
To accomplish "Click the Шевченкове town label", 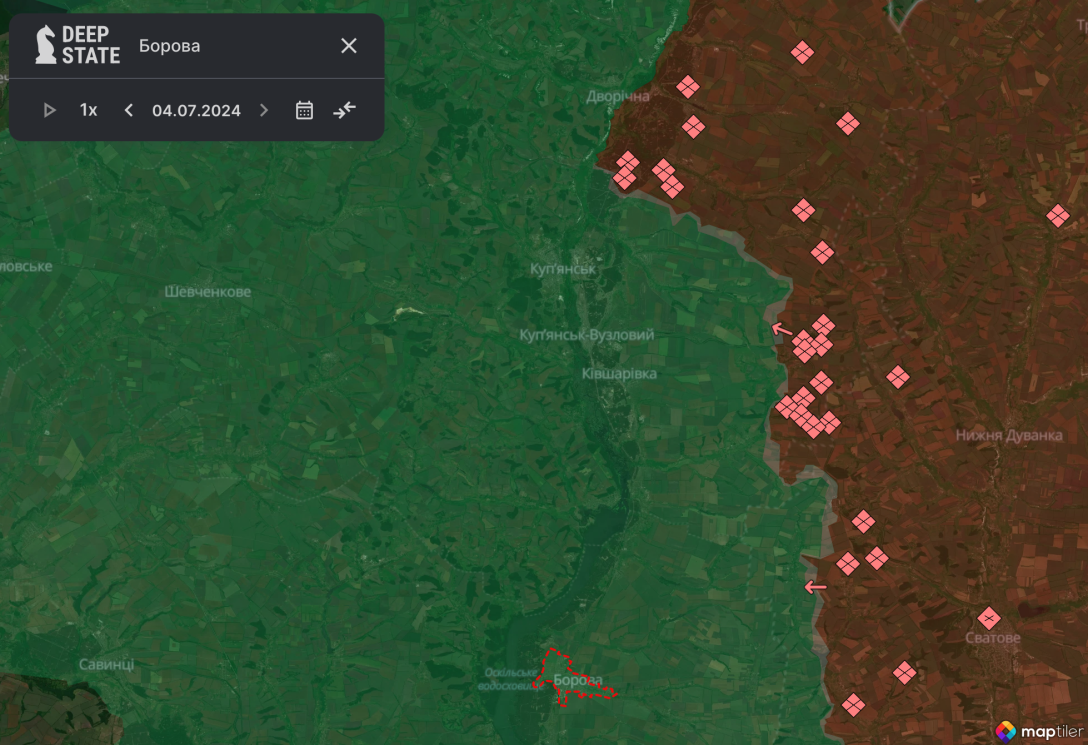I will click(208, 292).
